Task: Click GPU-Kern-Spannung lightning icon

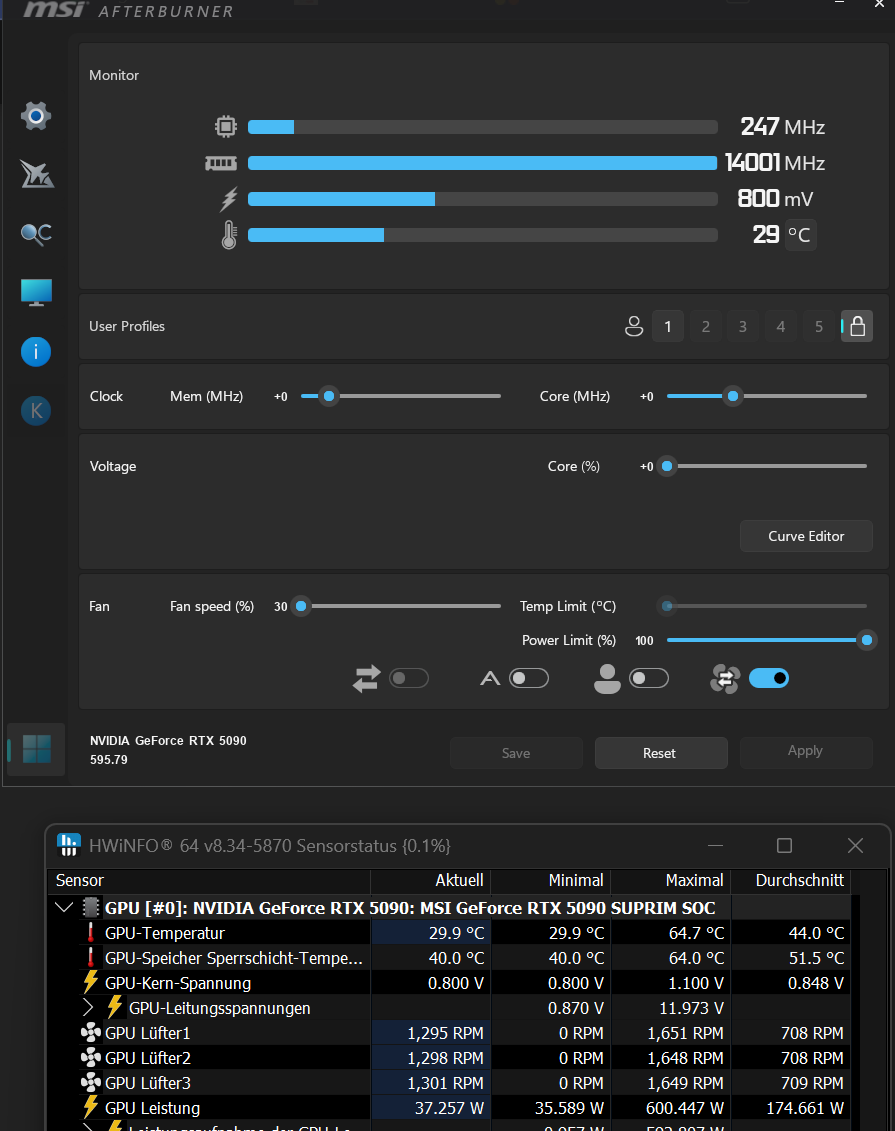Action: point(90,982)
